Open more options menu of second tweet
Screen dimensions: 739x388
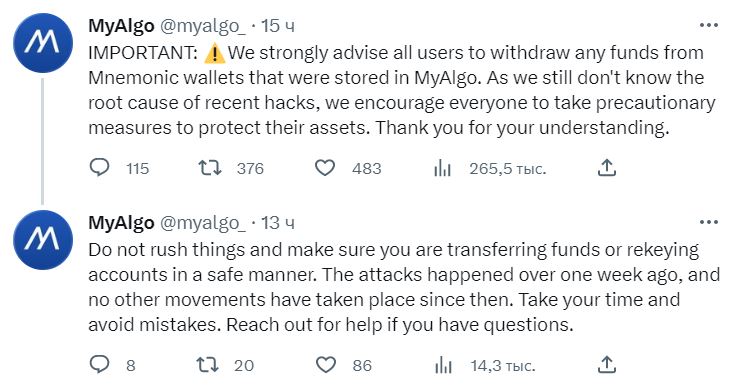709,222
